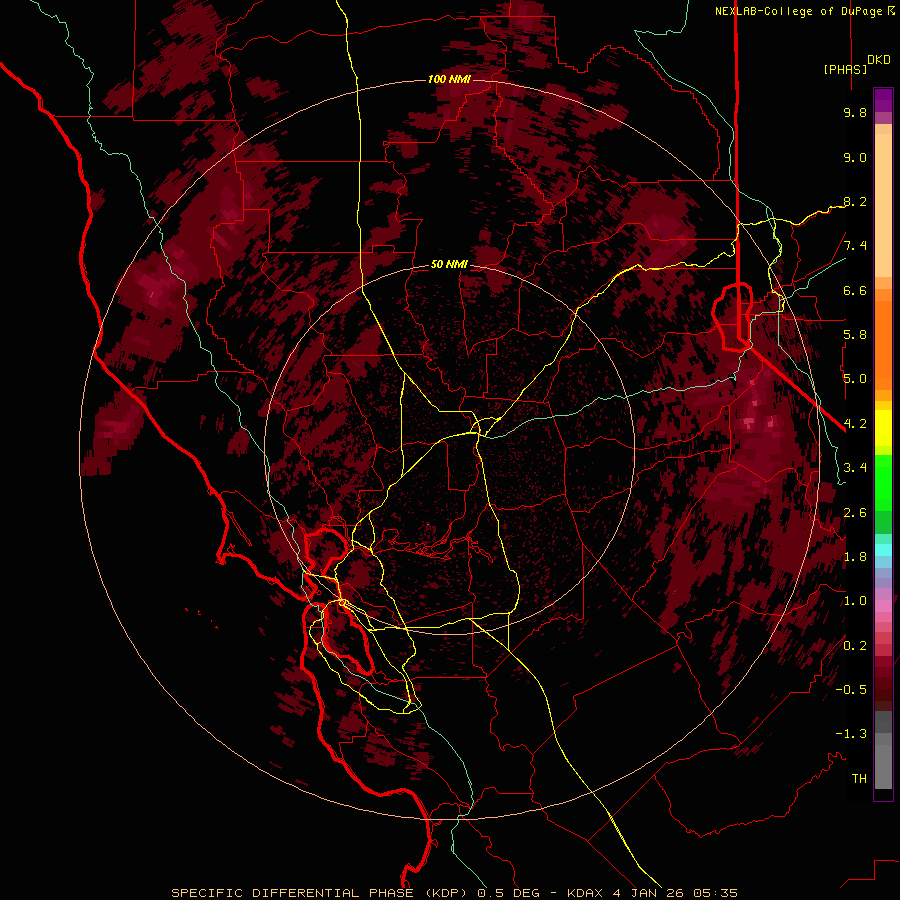
Task: Click the TH threshold label
Action: pos(859,779)
